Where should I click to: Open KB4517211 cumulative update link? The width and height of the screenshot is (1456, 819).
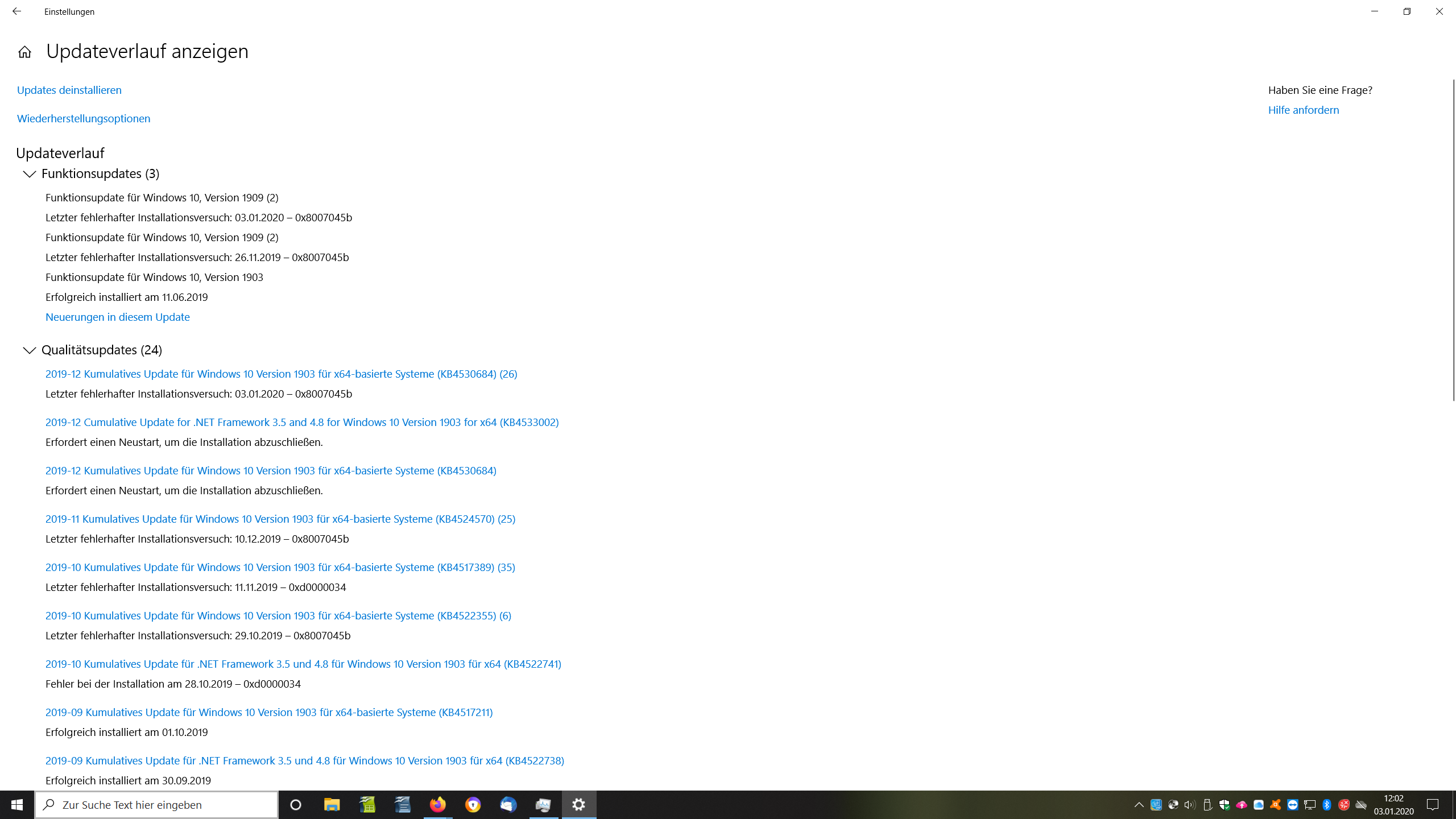(x=269, y=712)
